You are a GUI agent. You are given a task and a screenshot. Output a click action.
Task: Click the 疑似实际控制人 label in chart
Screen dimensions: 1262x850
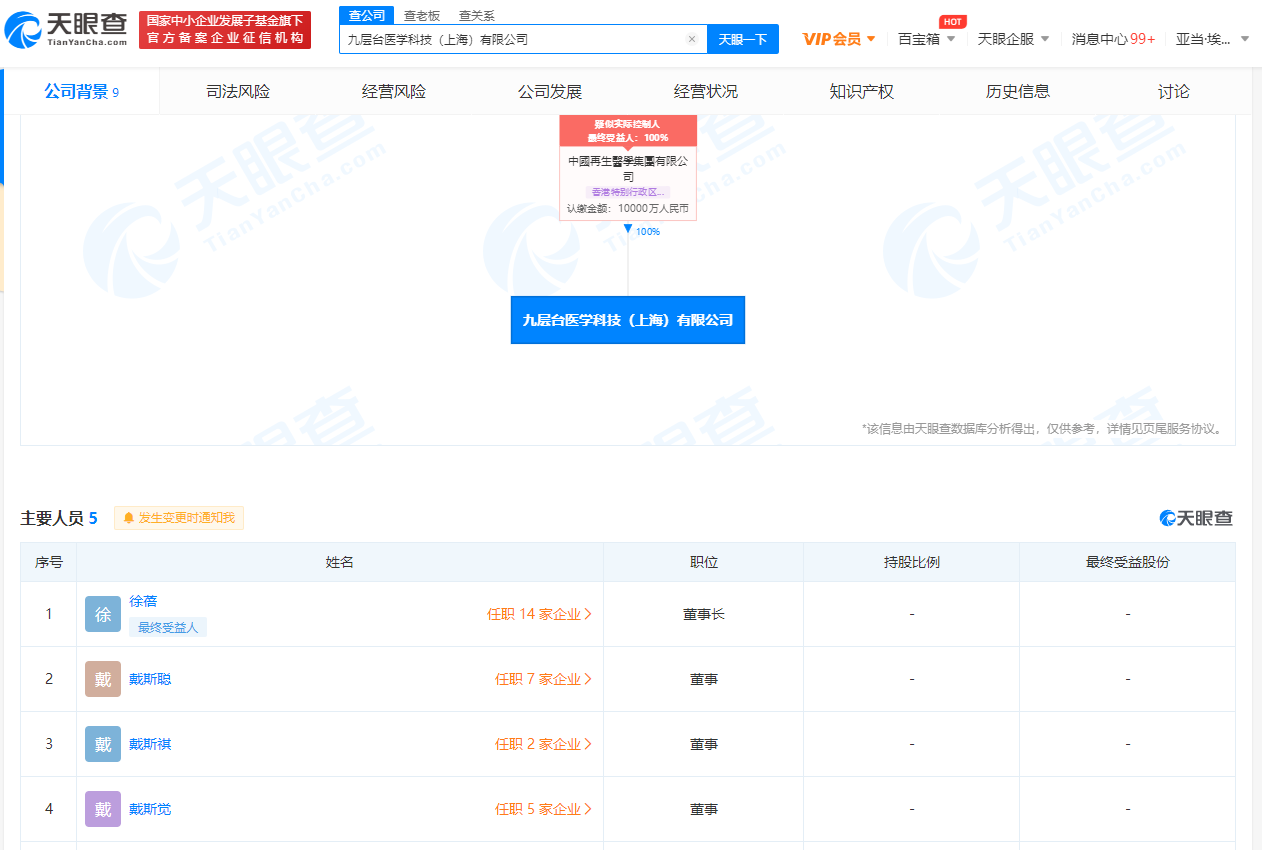tap(628, 124)
